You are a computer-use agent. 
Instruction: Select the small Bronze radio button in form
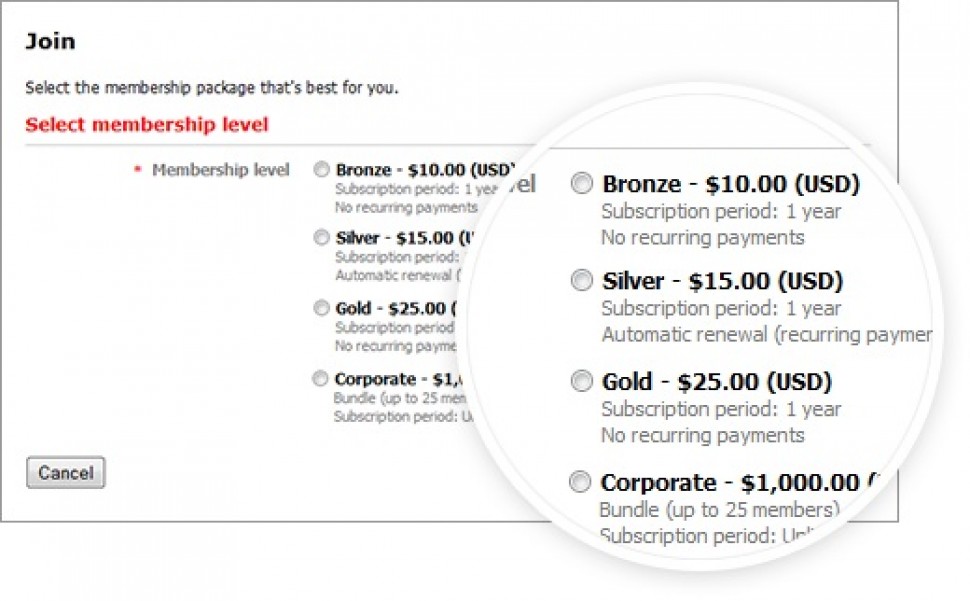(321, 170)
